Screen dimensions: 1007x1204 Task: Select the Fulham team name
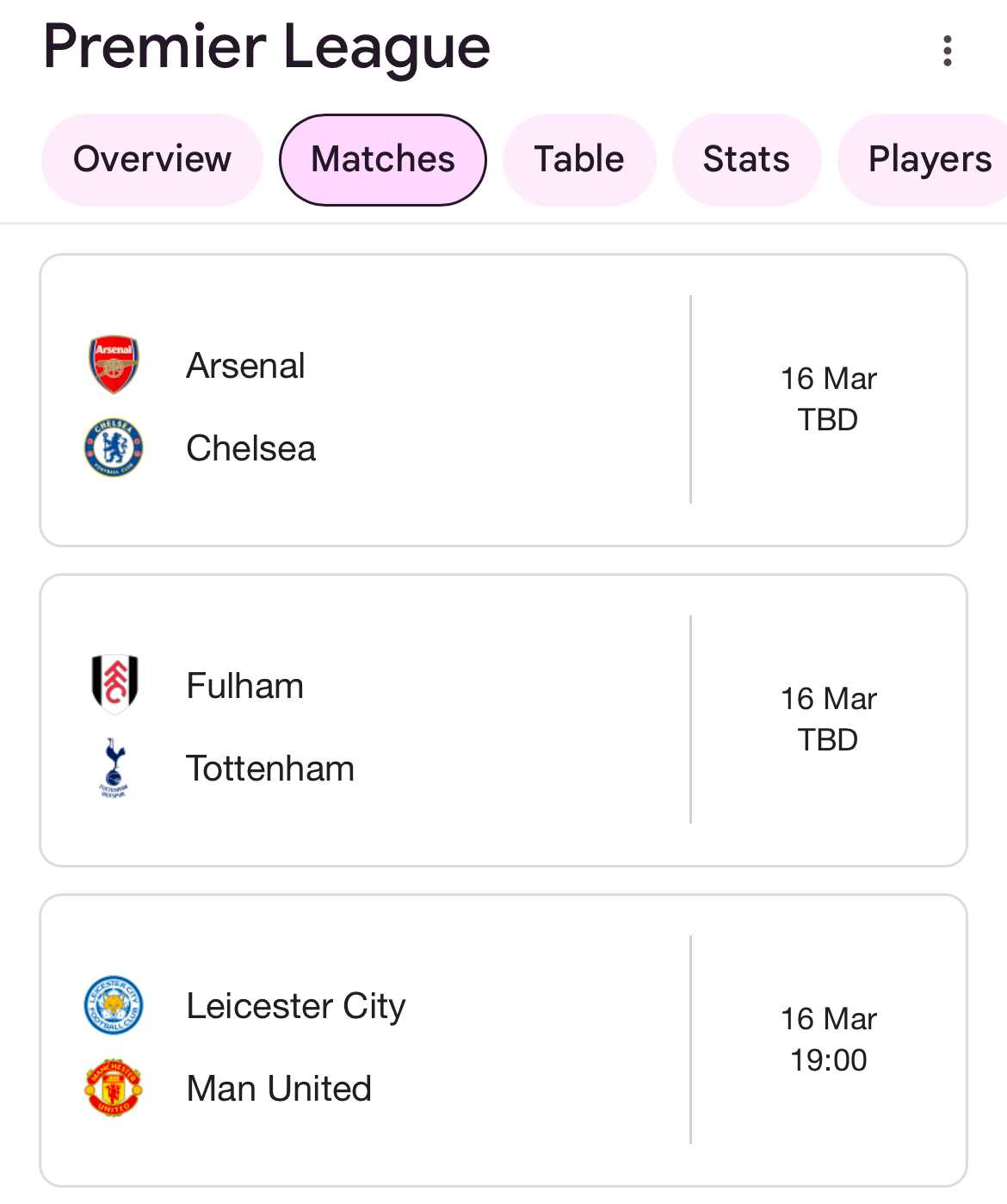(x=245, y=686)
